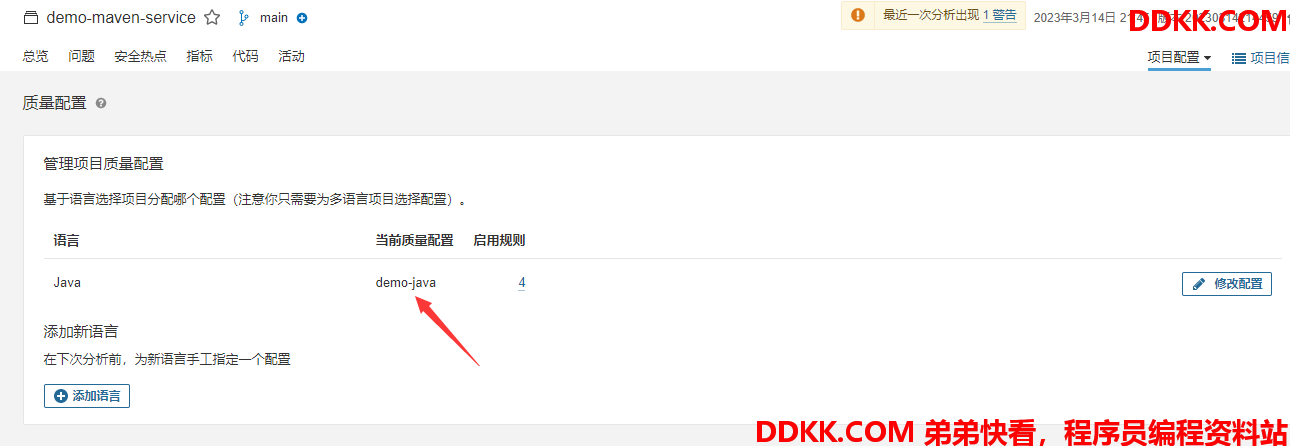
Task: Click the blue plus icon after main
Action: (302, 18)
